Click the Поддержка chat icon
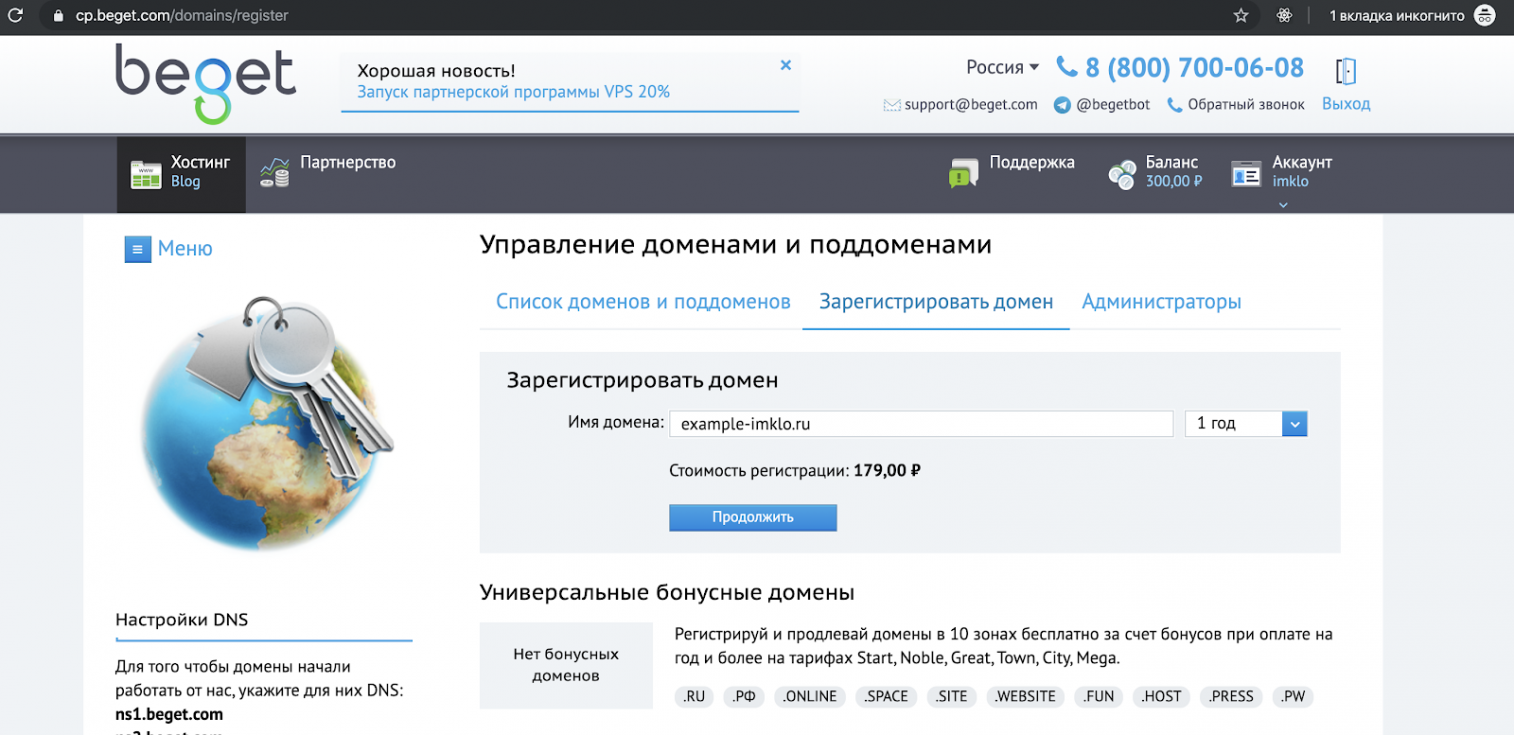The image size is (1514, 735). 964,173
